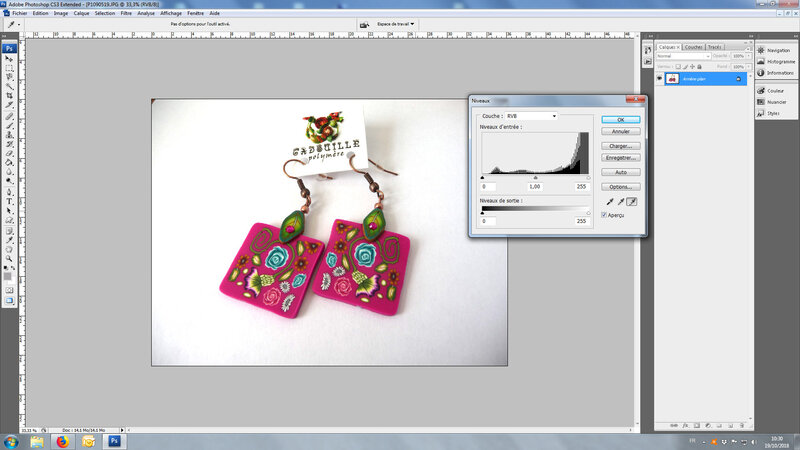This screenshot has height=450, width=800.
Task: Open the history panel icon beside layers
Action: pos(647,51)
